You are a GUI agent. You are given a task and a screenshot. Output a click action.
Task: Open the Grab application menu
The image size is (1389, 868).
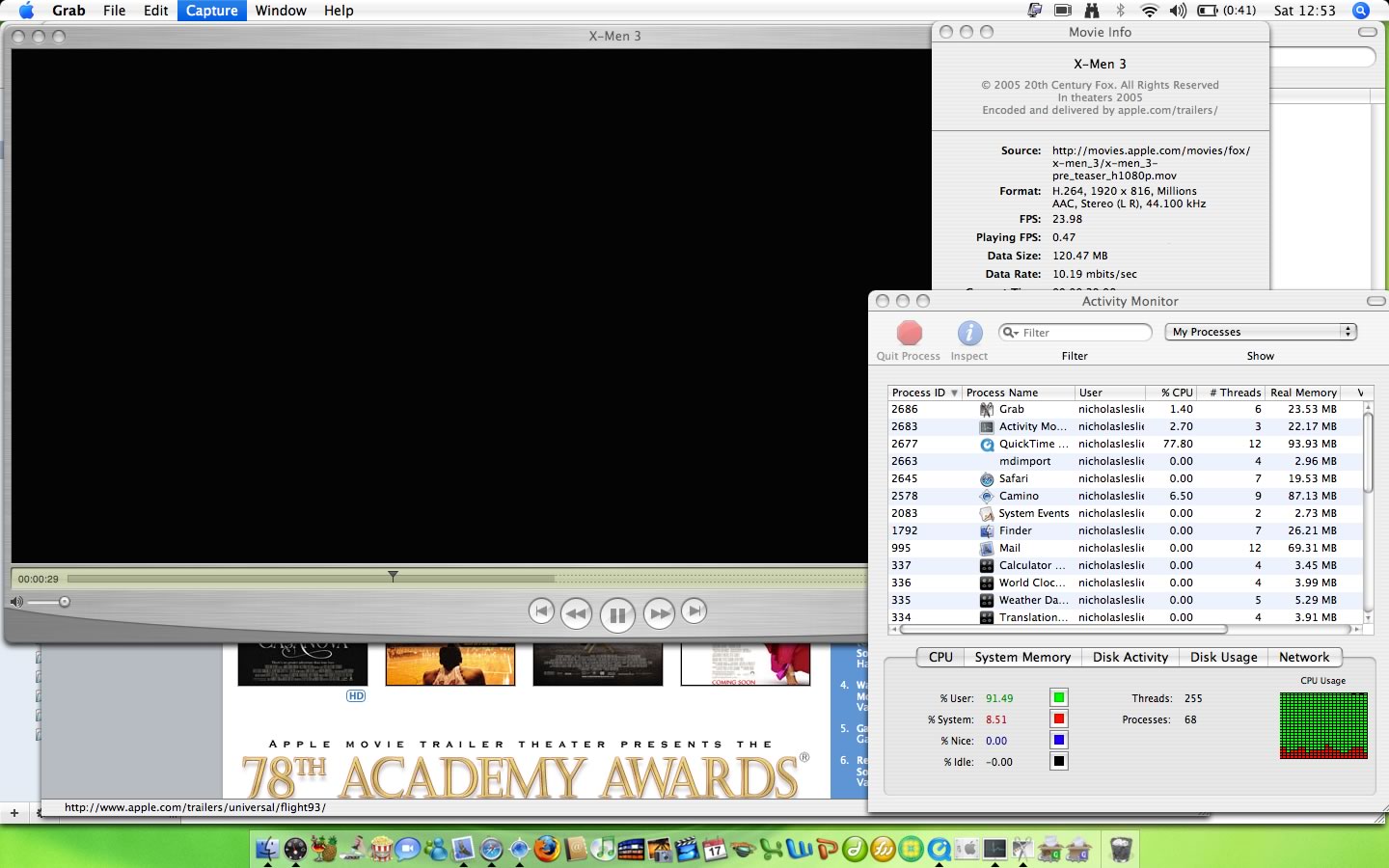[x=68, y=11]
